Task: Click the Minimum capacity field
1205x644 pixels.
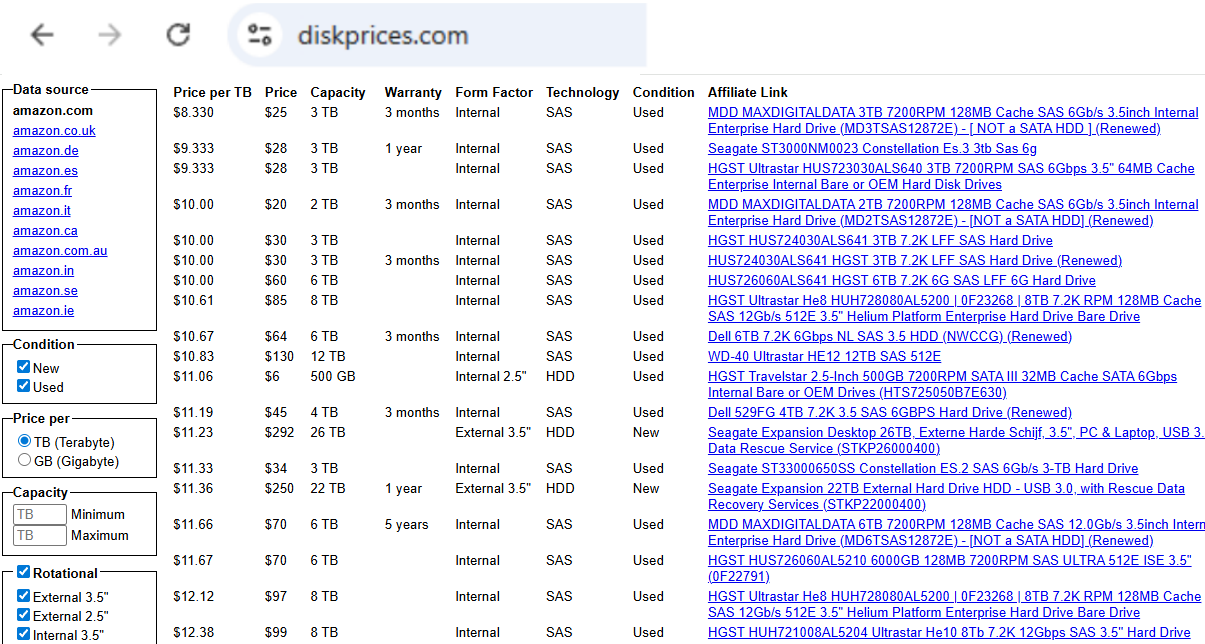Action: [x=40, y=514]
